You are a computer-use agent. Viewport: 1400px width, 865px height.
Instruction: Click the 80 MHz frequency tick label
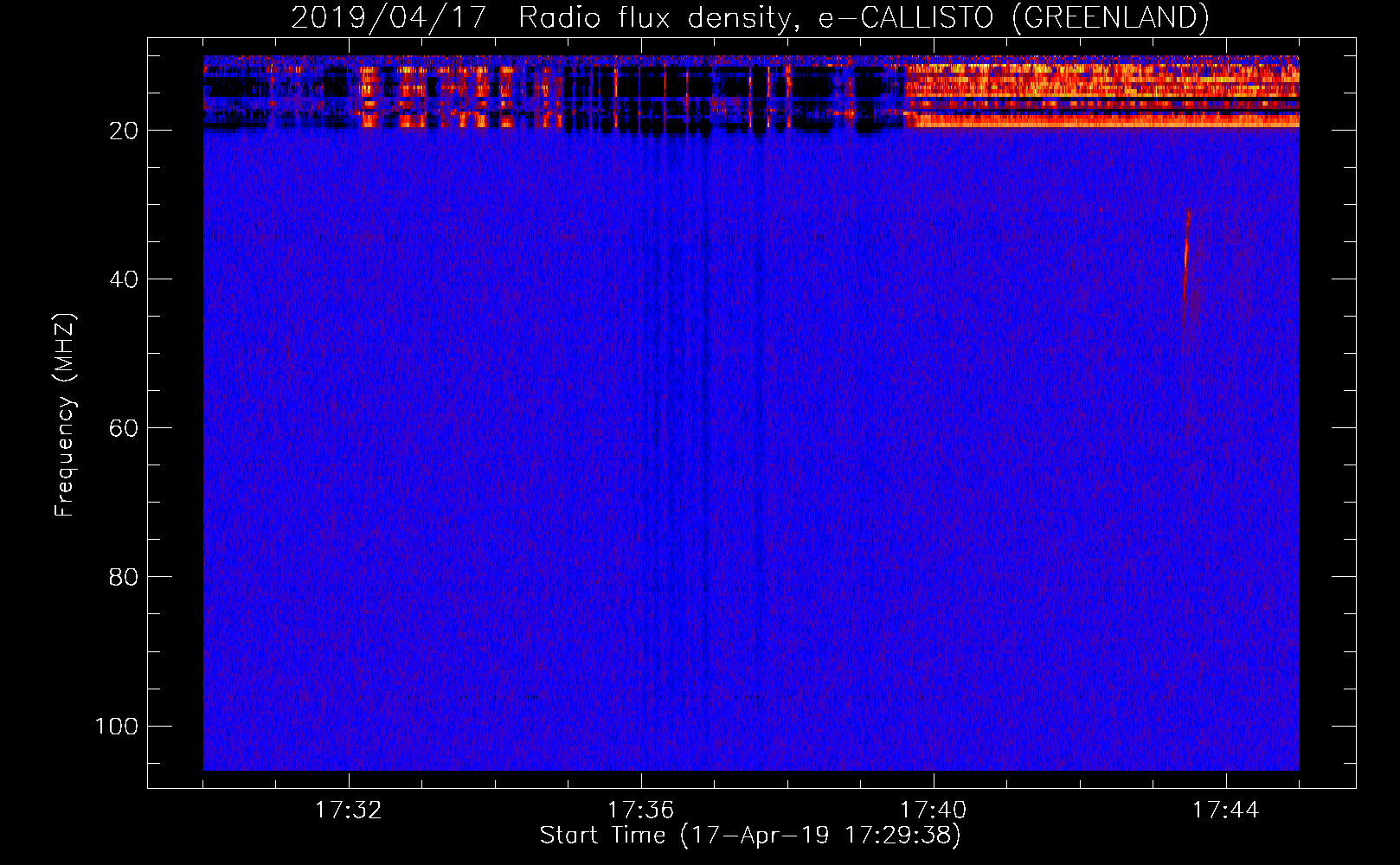pos(124,577)
